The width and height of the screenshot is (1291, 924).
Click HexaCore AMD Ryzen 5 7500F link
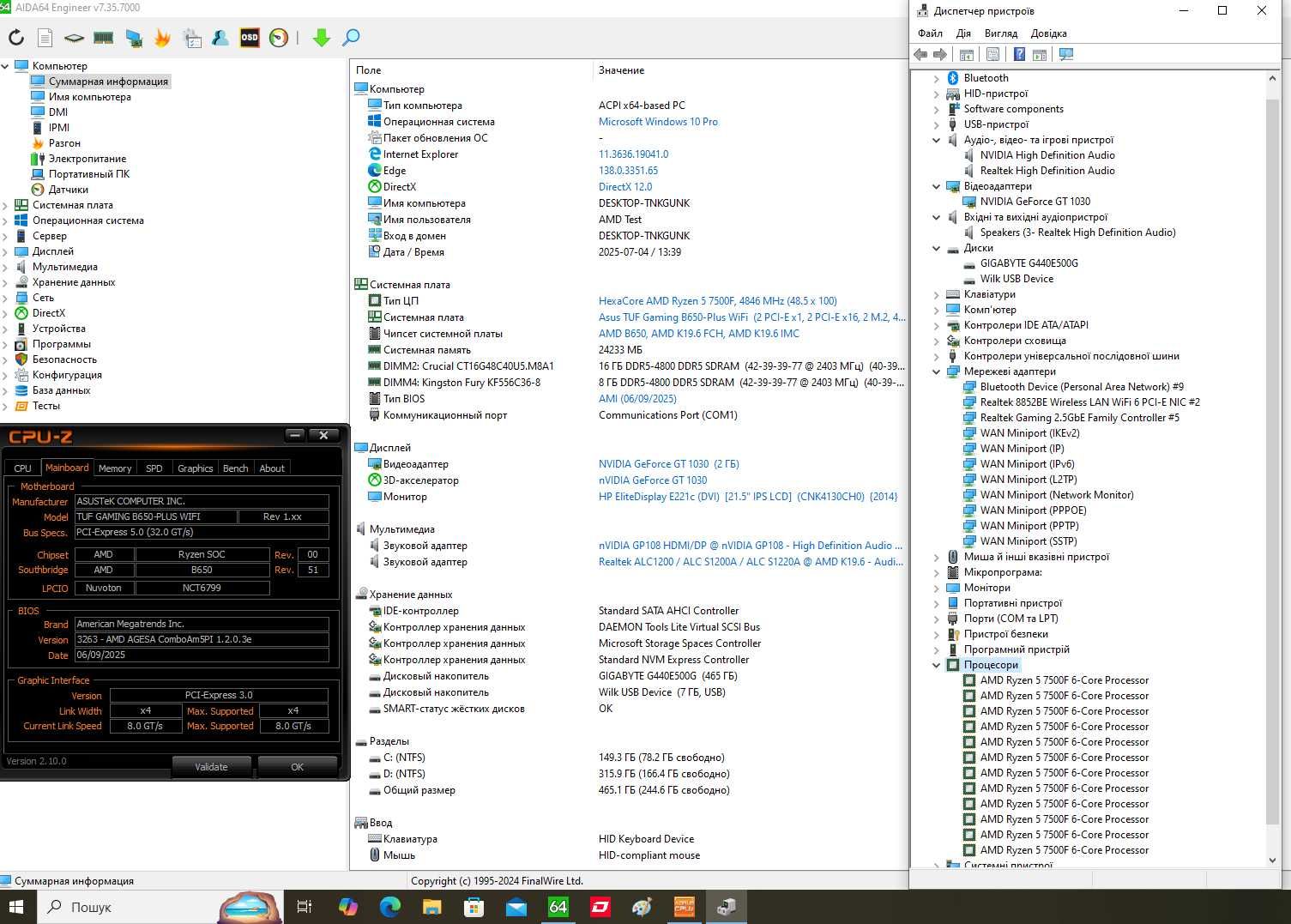tap(717, 301)
